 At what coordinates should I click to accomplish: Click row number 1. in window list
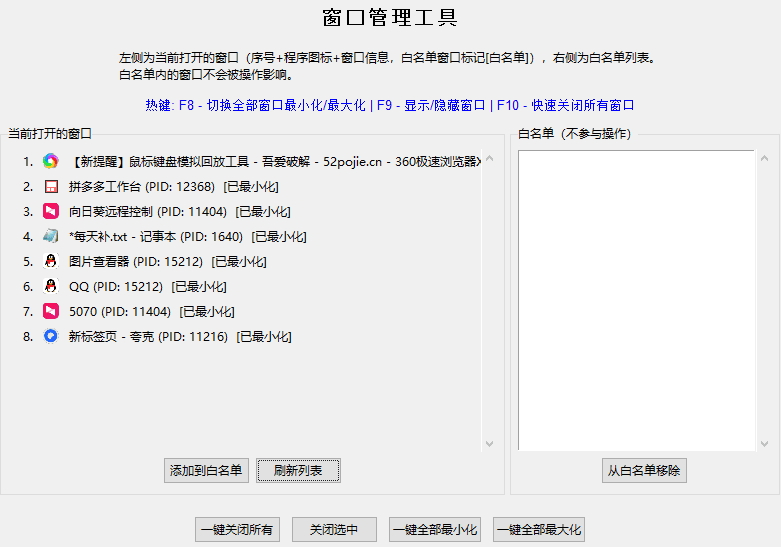[28, 162]
